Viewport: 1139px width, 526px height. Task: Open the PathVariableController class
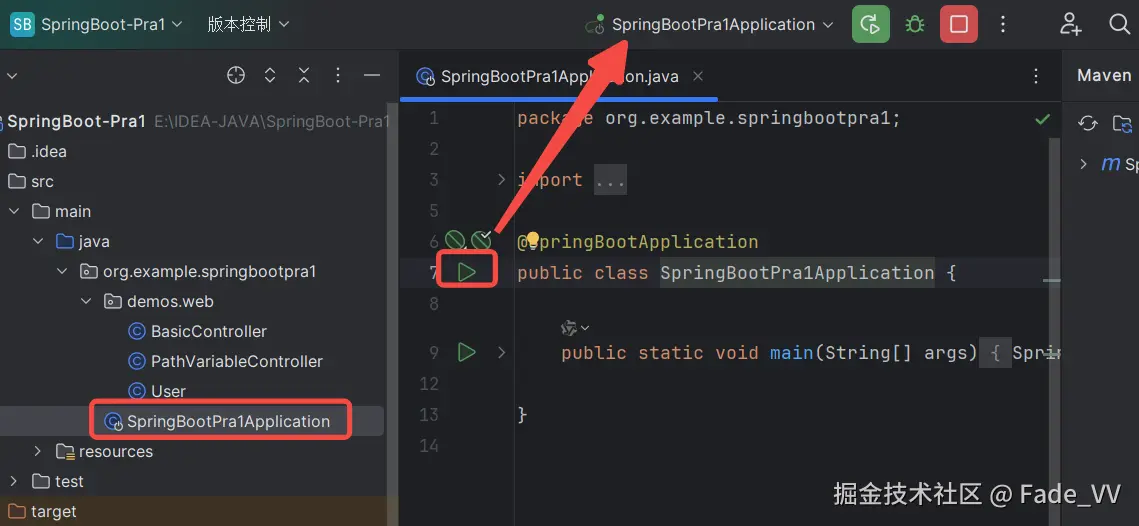click(225, 361)
